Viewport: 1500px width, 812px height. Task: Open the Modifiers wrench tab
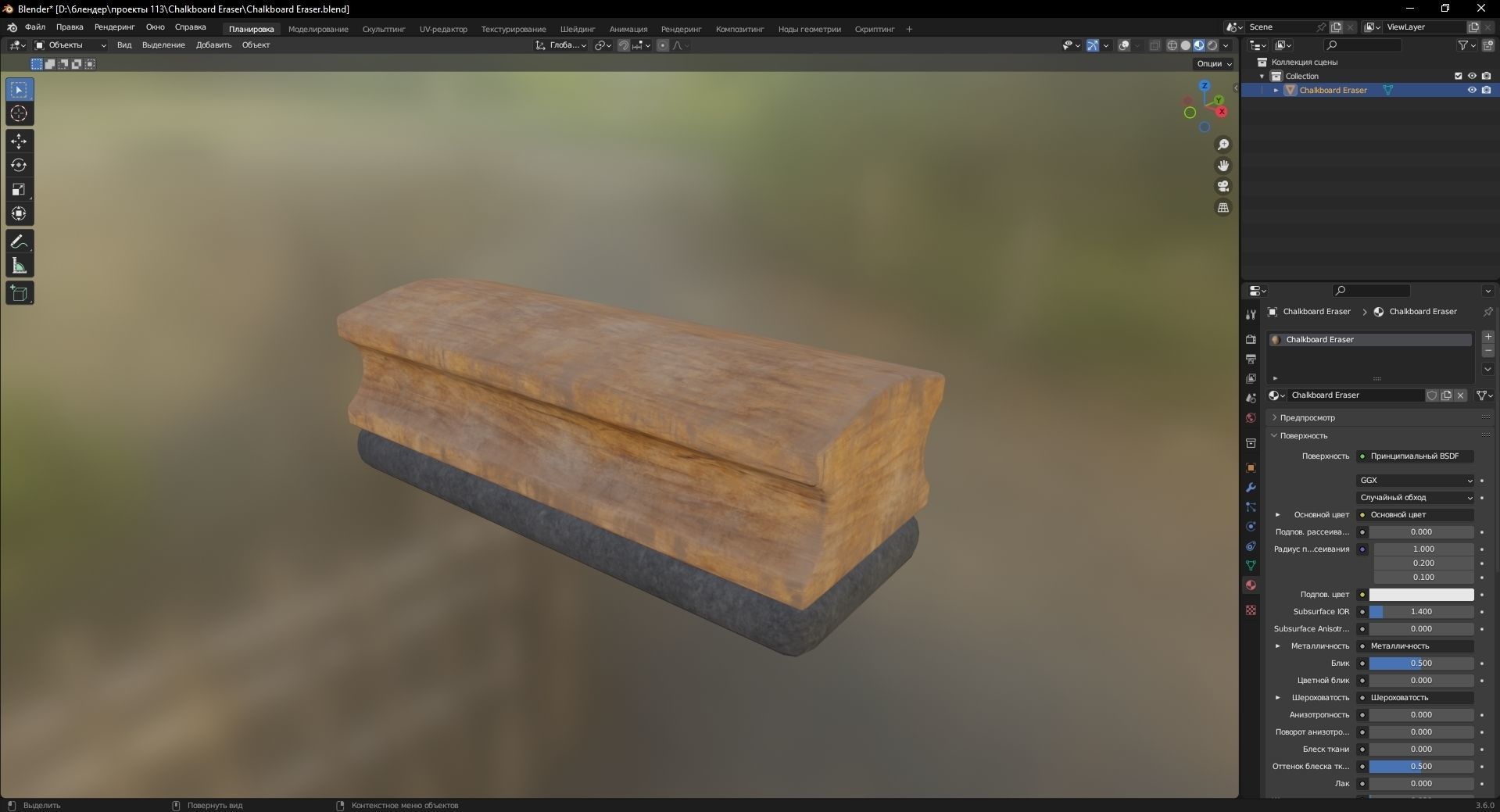click(x=1251, y=488)
